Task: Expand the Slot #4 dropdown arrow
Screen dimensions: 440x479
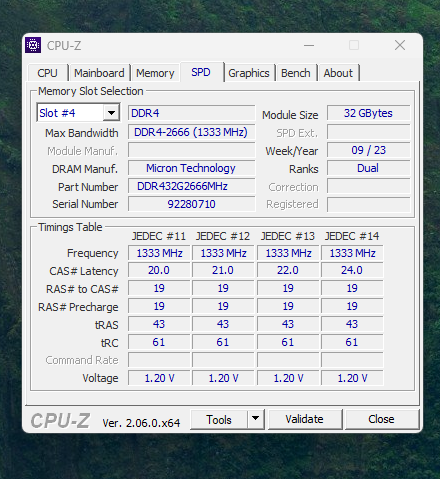Action: pyautogui.click(x=111, y=113)
